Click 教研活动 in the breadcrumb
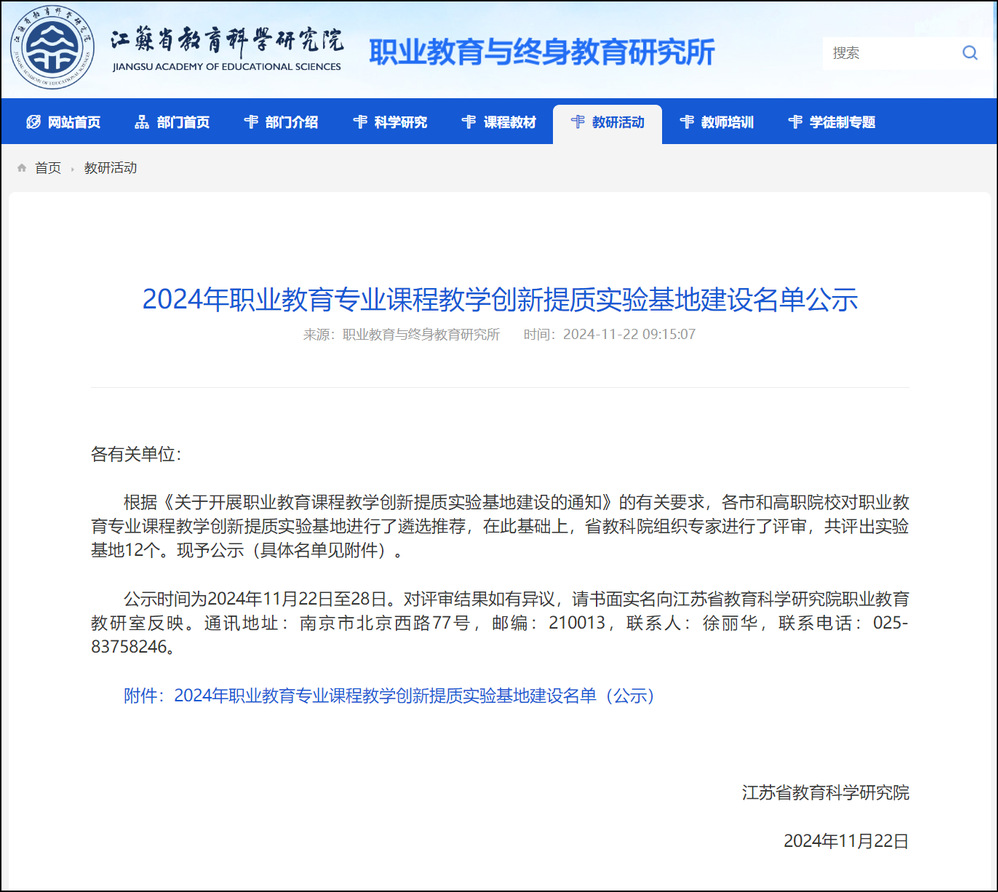 [111, 168]
